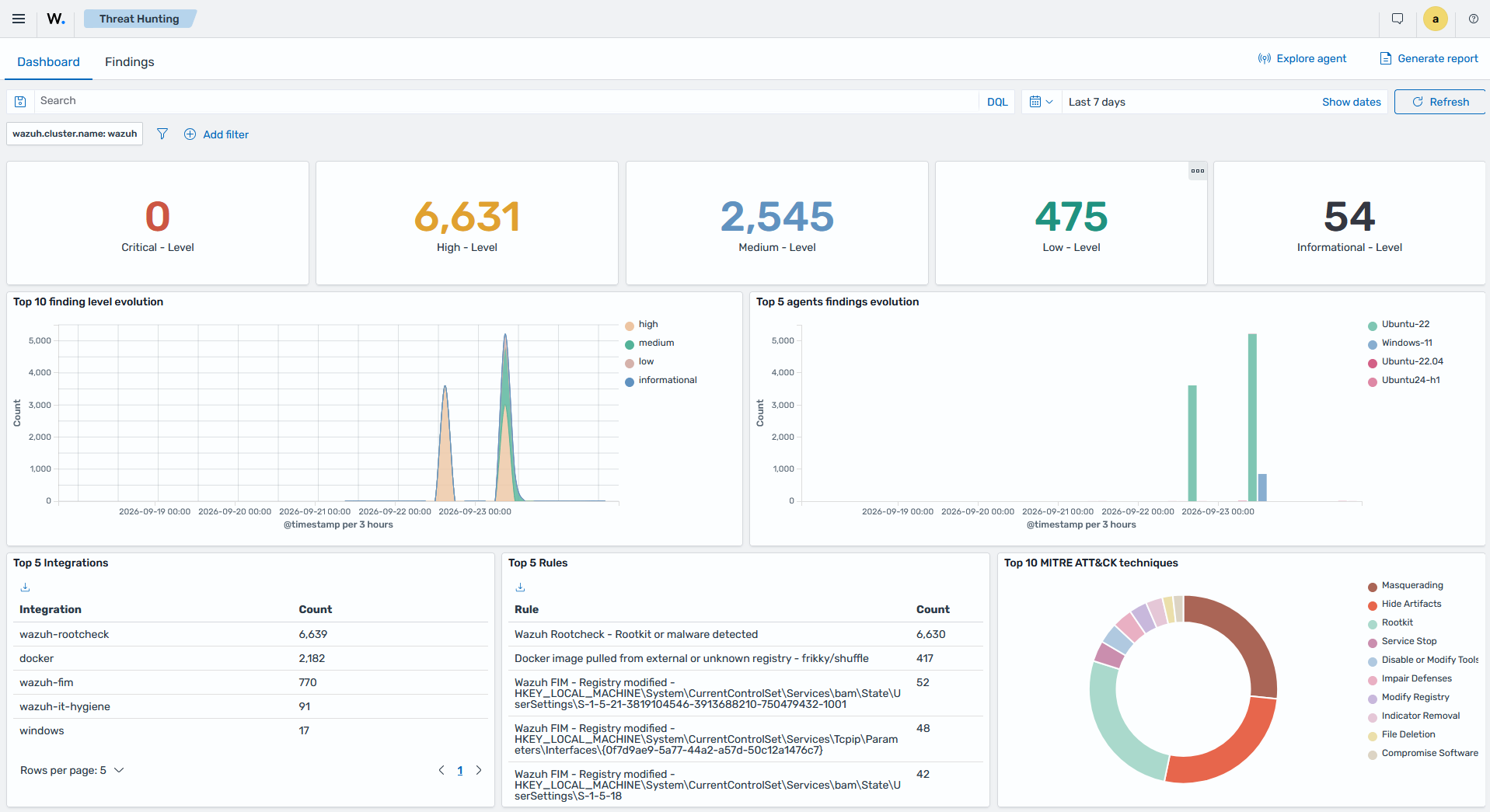Focus the Search query input
Screen dimensions: 1490x812
pyautogui.click(x=508, y=101)
